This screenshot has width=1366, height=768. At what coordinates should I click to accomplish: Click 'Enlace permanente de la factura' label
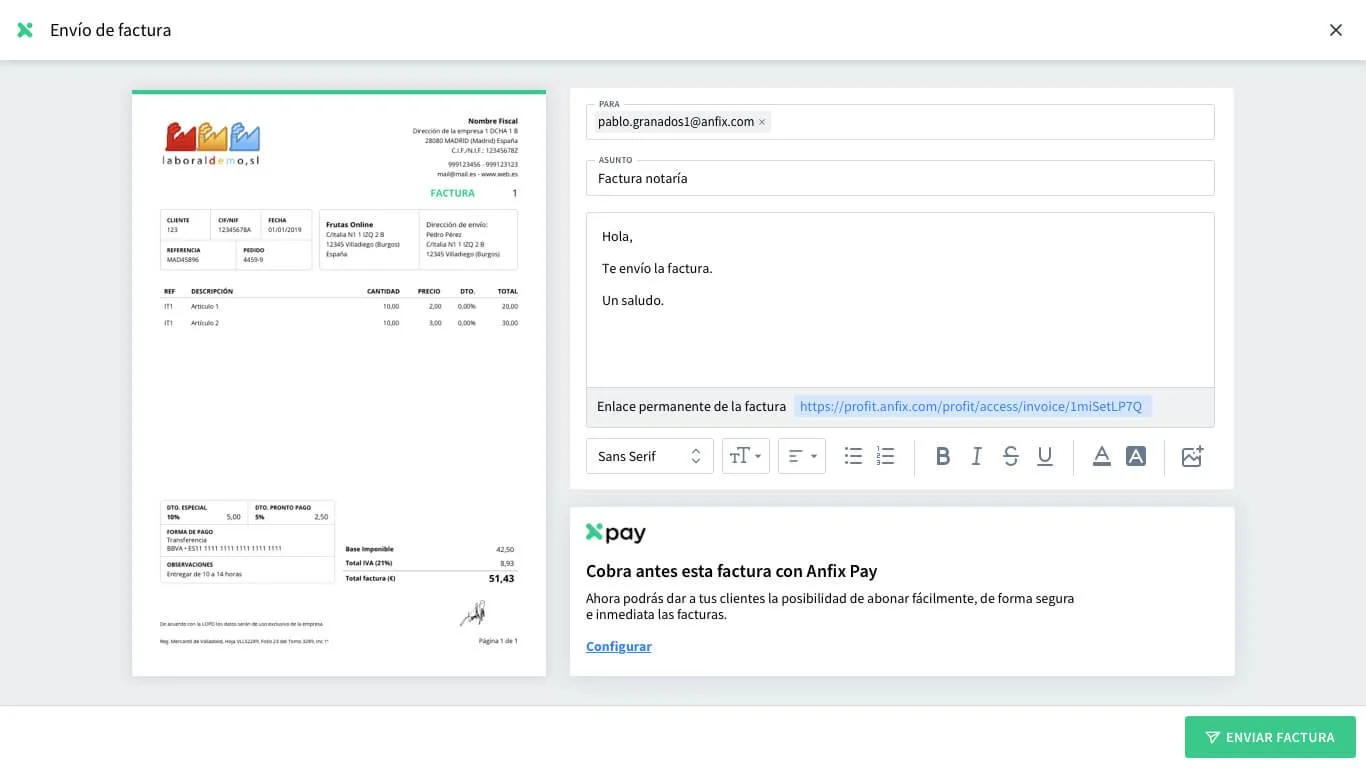[691, 406]
